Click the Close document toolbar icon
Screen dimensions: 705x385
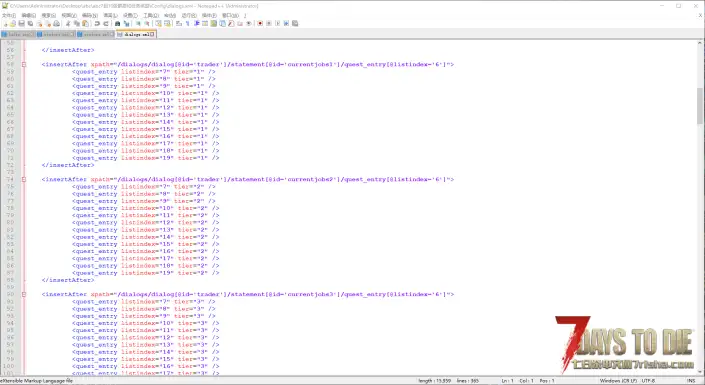tap(40, 23)
